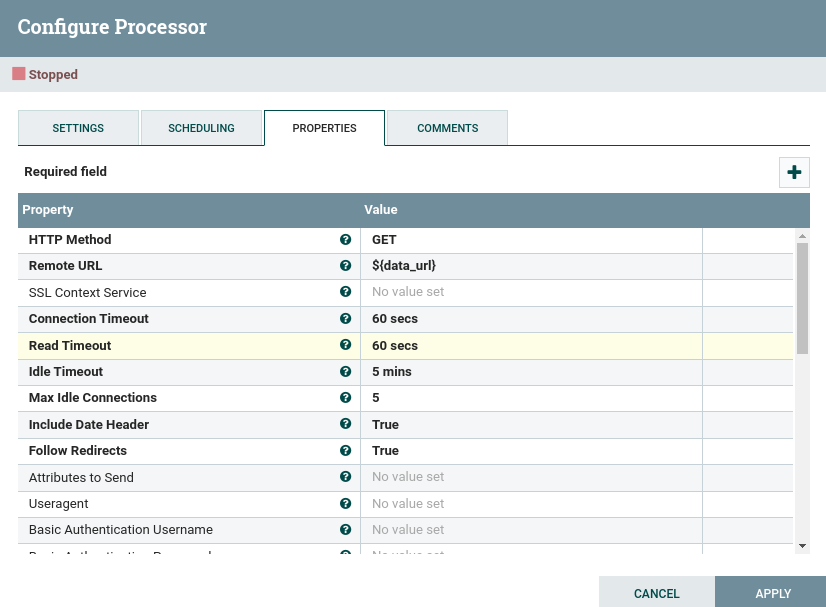Click the properties table scrollbar thumb
Image resolution: width=826 pixels, height=607 pixels.
802,298
